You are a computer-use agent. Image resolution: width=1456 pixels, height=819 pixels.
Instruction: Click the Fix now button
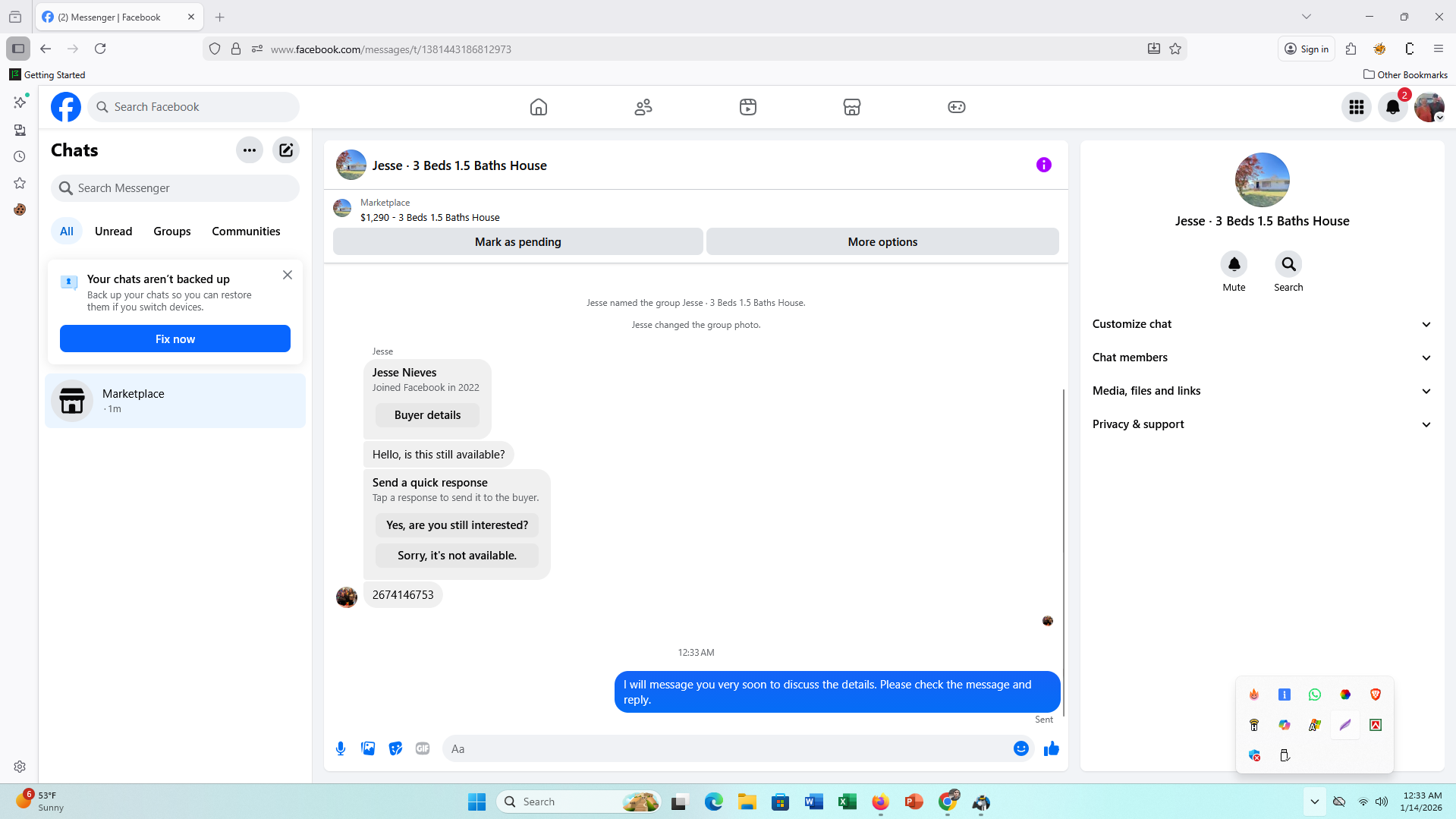tap(175, 339)
